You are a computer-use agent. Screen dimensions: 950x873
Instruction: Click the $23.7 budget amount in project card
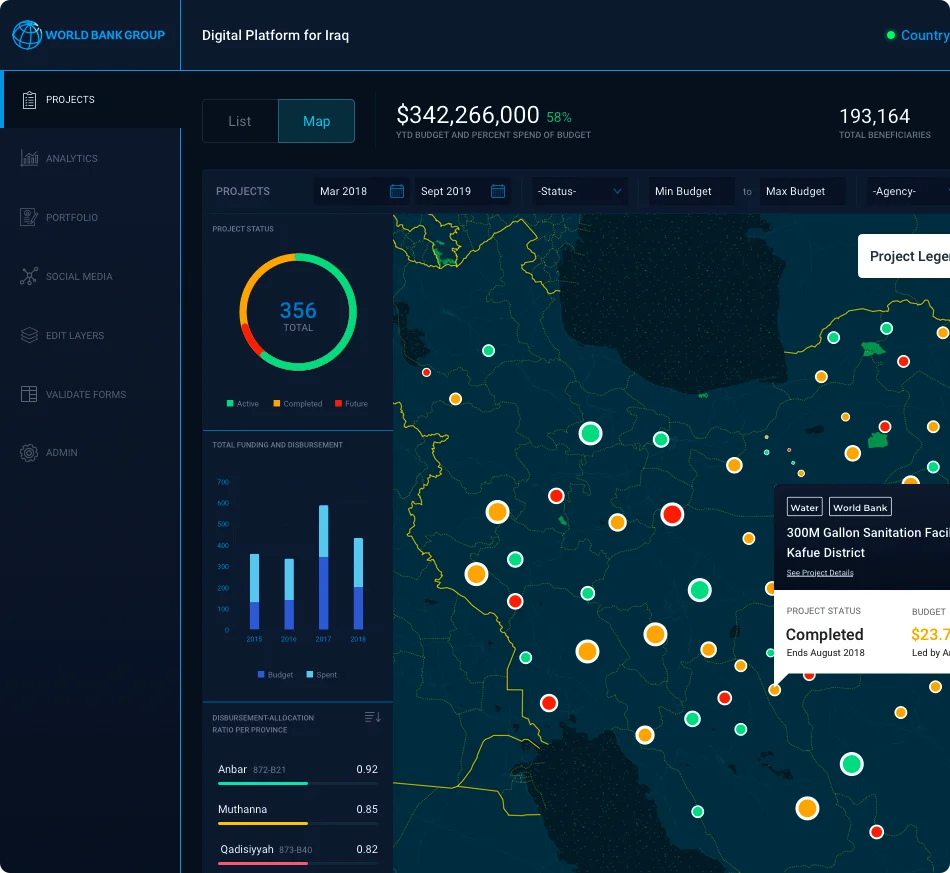(x=931, y=634)
